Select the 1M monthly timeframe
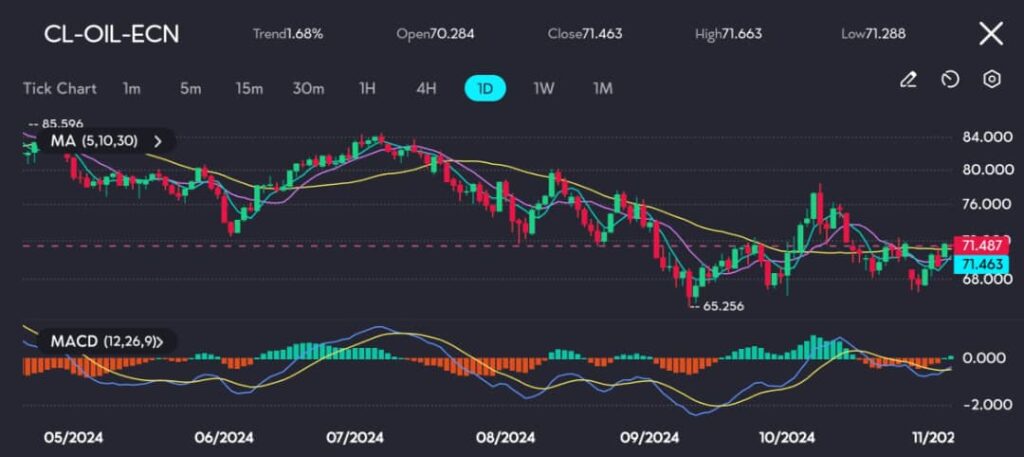The image size is (1024, 457). click(x=602, y=88)
